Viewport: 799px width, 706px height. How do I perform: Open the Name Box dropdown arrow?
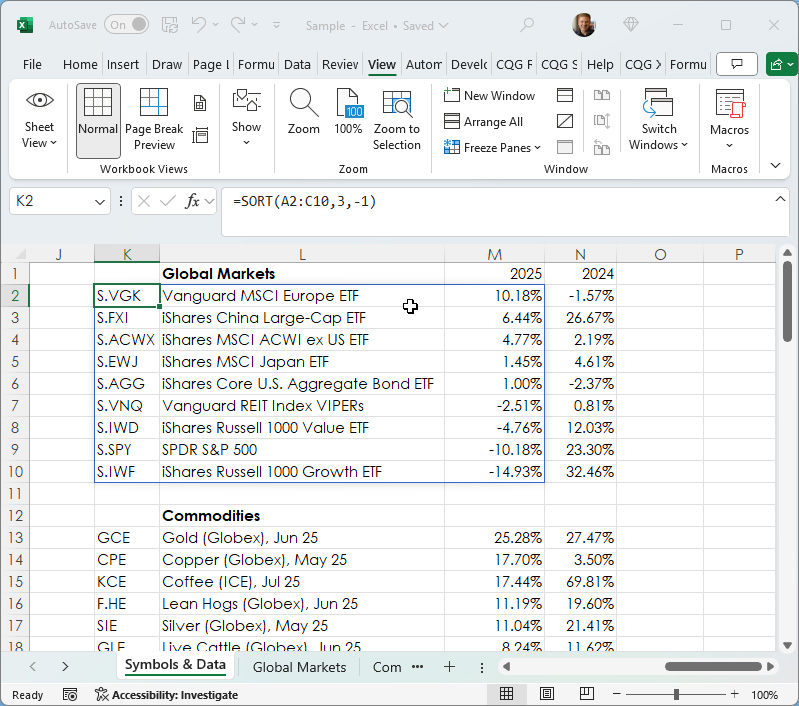point(99,202)
